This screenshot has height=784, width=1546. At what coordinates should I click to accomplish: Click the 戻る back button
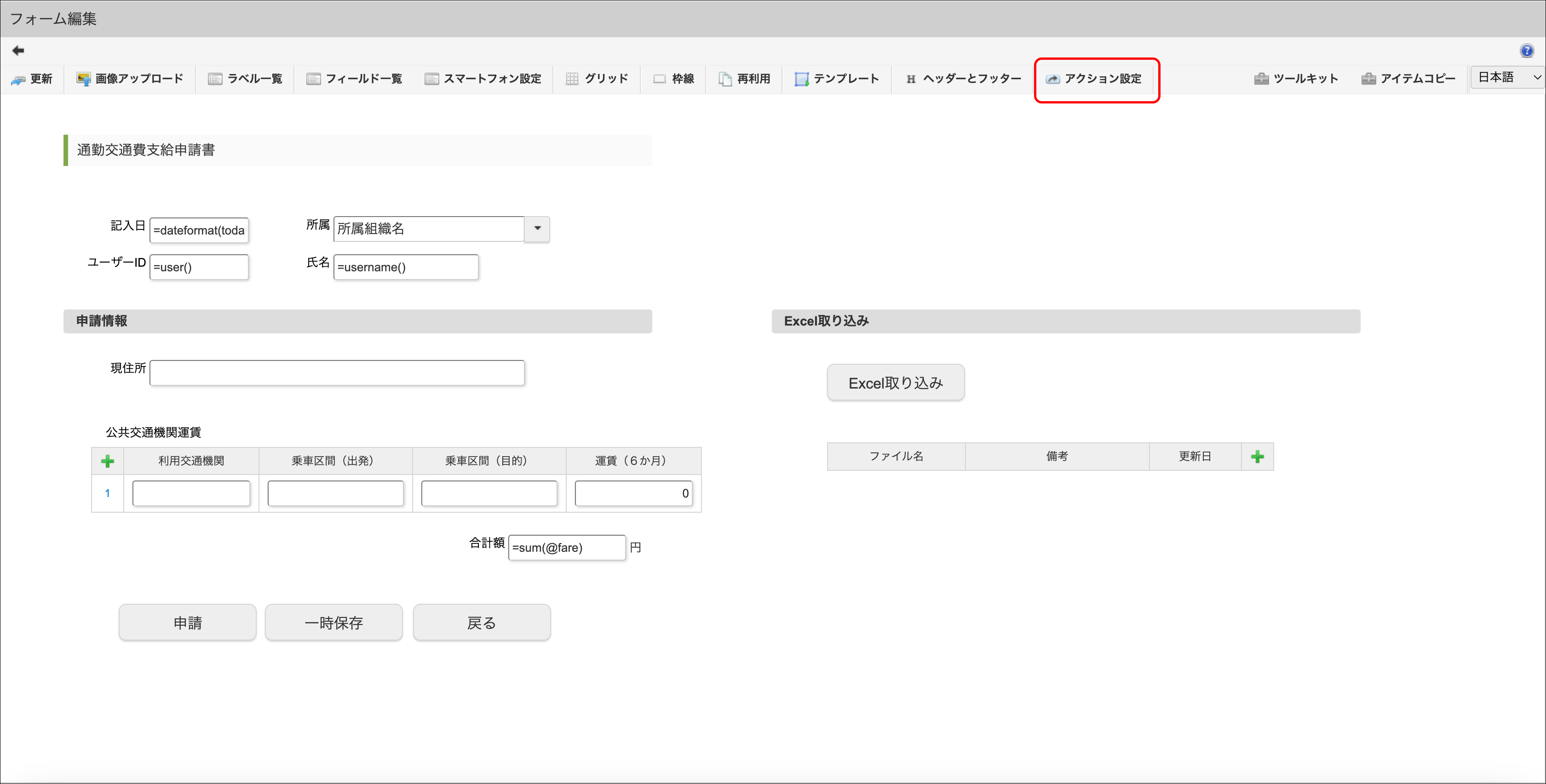[481, 623]
